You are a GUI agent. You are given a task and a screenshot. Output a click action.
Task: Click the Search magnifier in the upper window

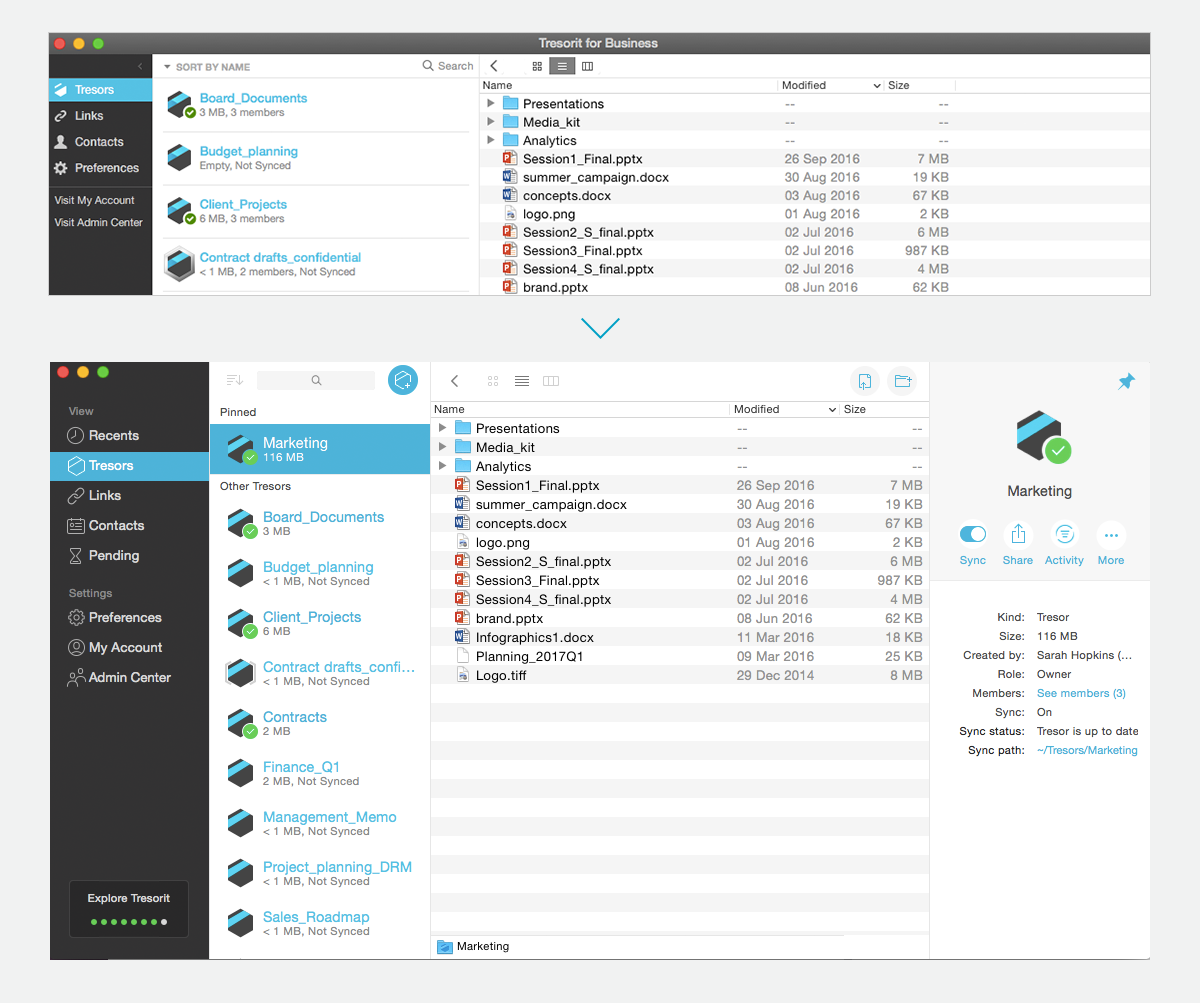(428, 66)
